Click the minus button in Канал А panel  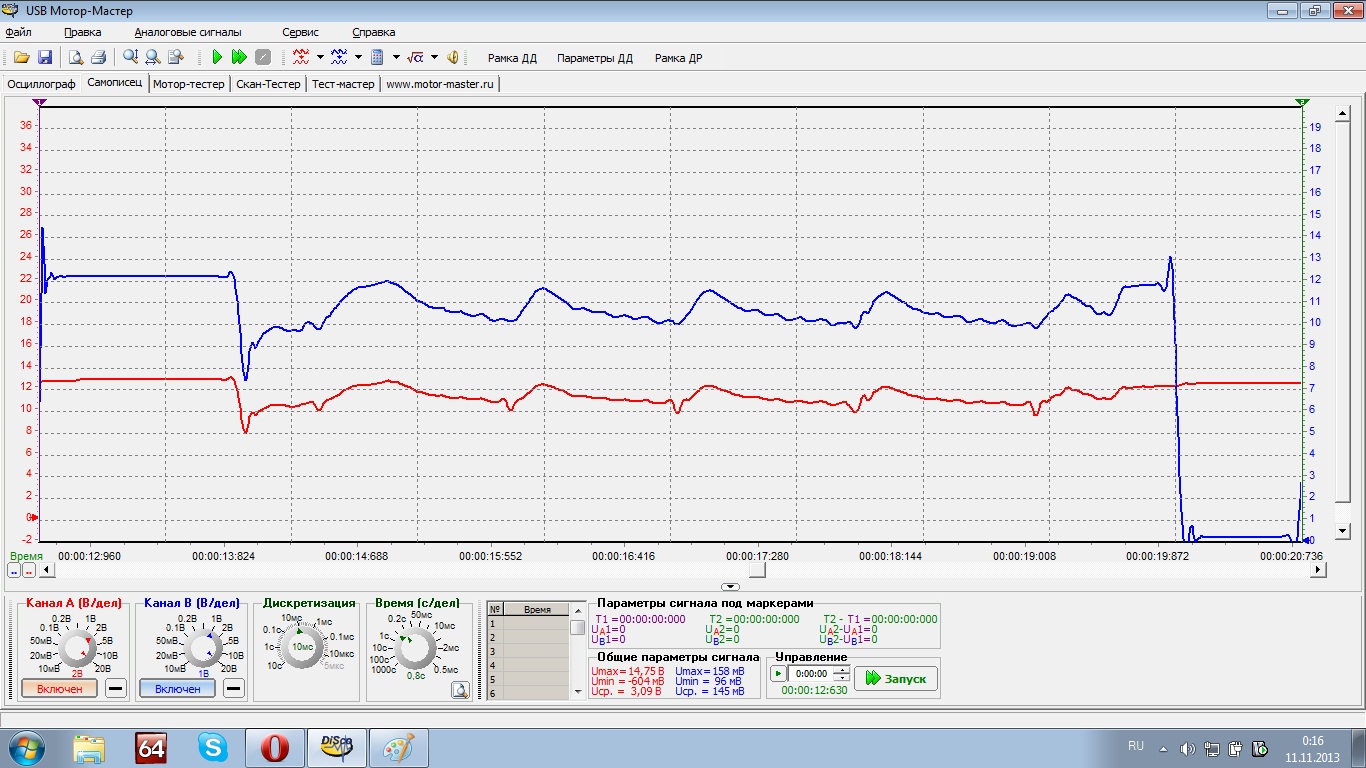(x=116, y=689)
